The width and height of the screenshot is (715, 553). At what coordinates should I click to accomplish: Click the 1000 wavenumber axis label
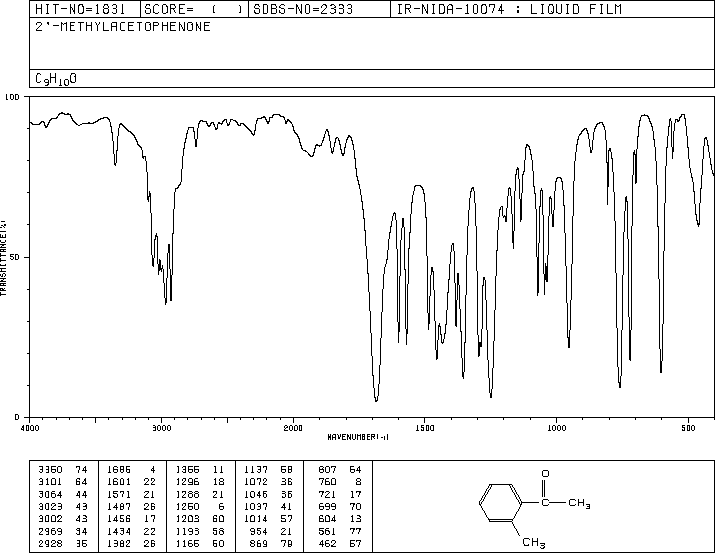tap(556, 428)
